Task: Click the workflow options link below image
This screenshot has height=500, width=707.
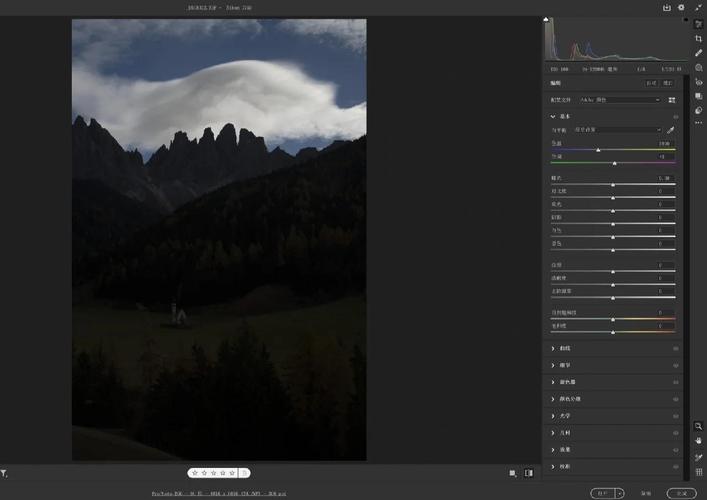Action: click(217, 493)
